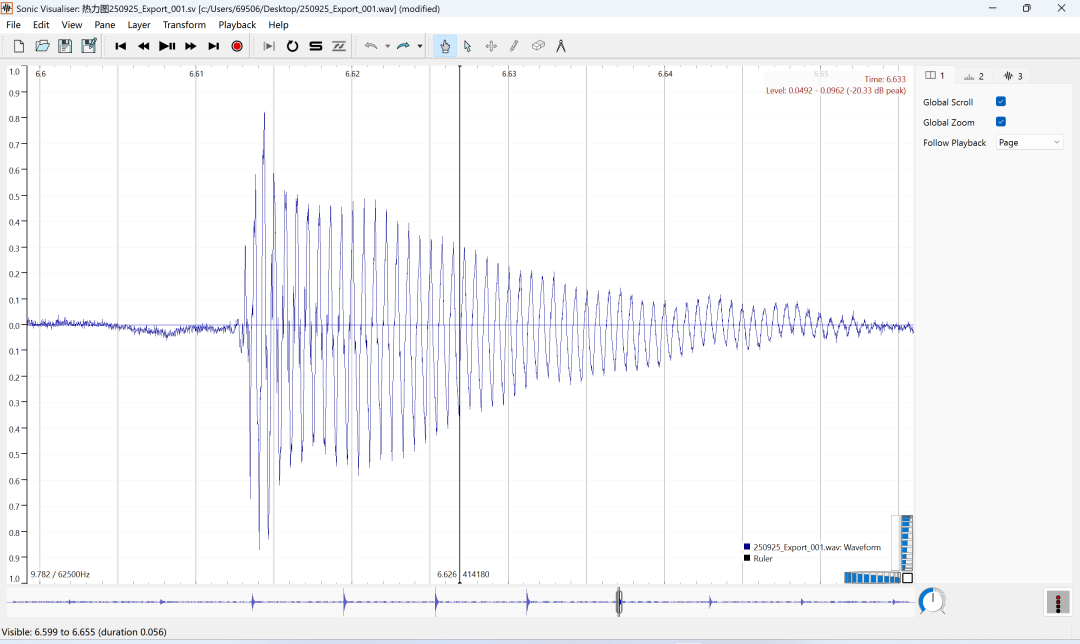Rewind to the start of the audio
The image size is (1080, 644).
pyautogui.click(x=121, y=46)
